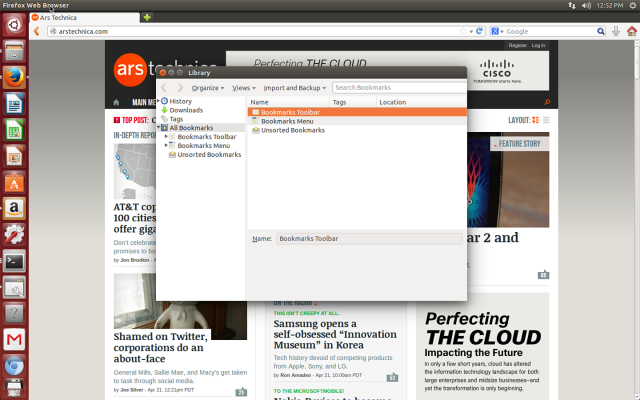This screenshot has height=400, width=640.
Task: Click Log in link on Ars page
Action: (x=538, y=45)
